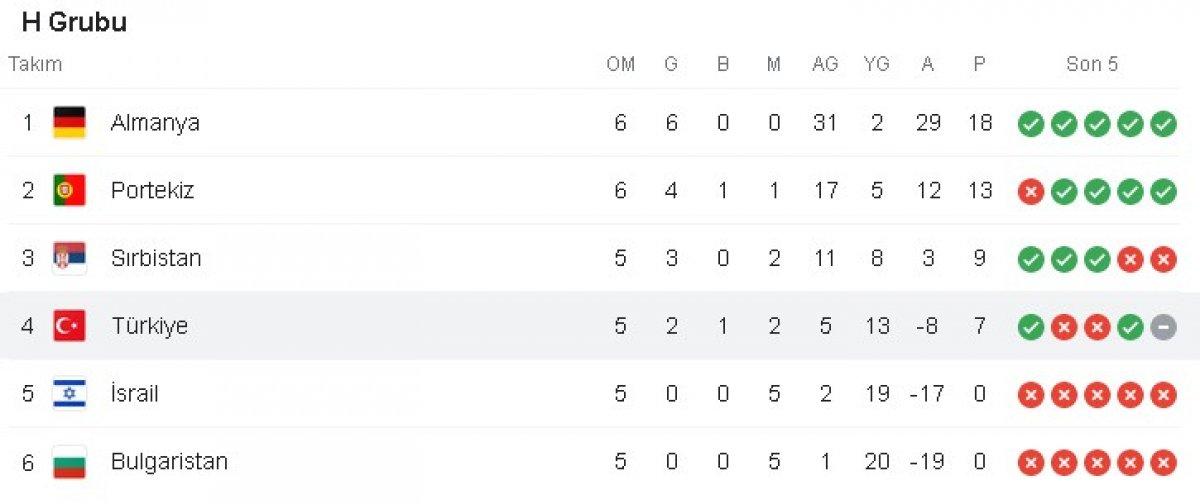Click the Son 5 column header

point(1092,64)
